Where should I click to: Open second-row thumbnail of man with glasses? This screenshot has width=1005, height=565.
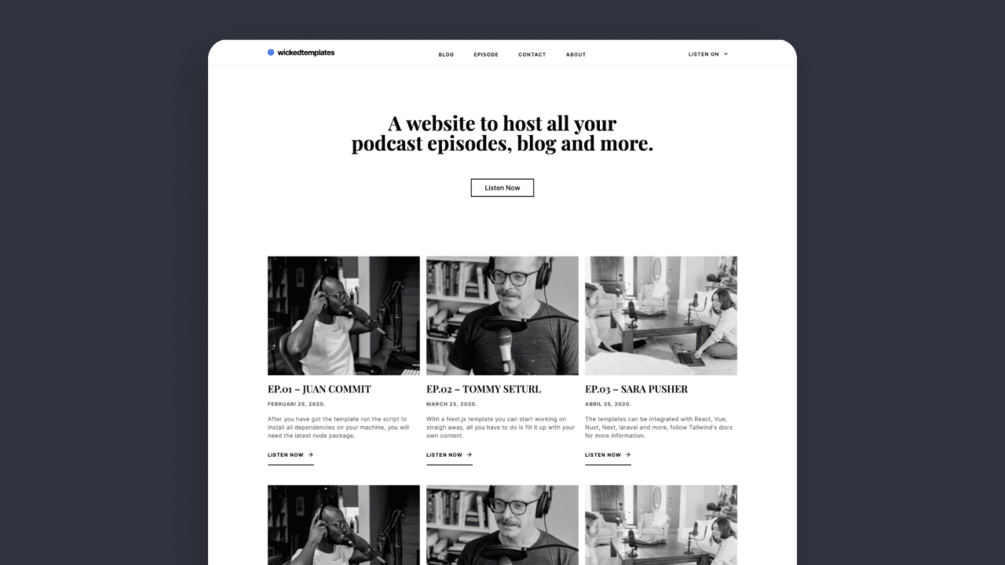[502, 525]
